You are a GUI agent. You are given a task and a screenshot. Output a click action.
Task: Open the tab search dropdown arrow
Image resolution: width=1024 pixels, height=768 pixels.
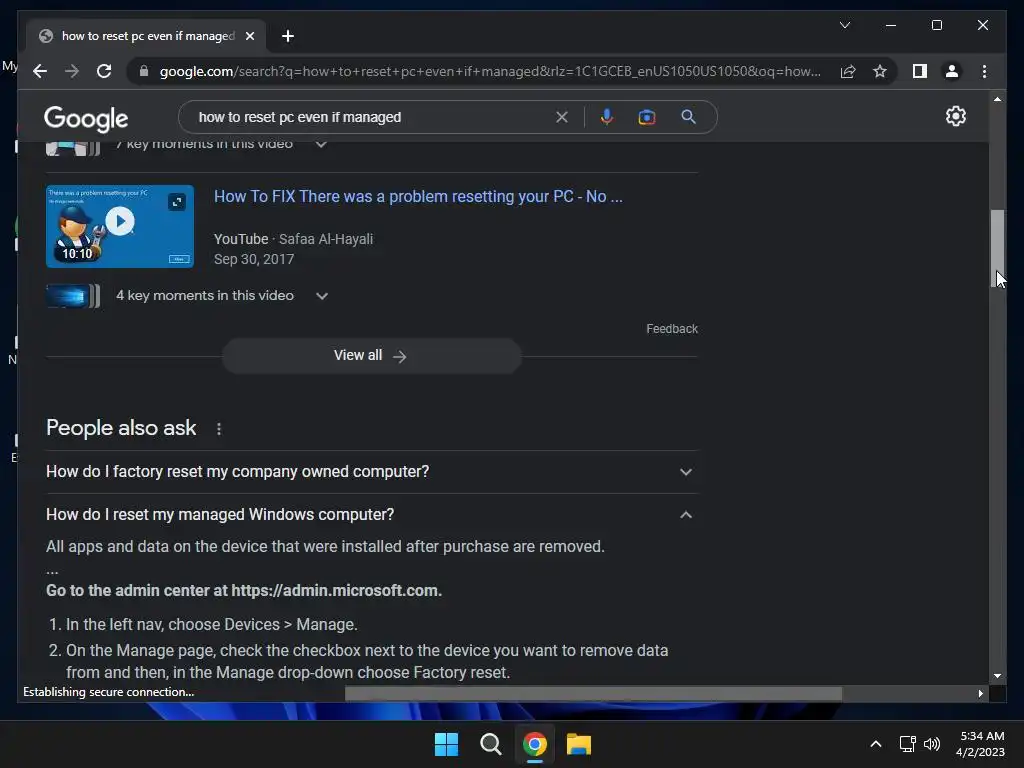pyautogui.click(x=844, y=25)
